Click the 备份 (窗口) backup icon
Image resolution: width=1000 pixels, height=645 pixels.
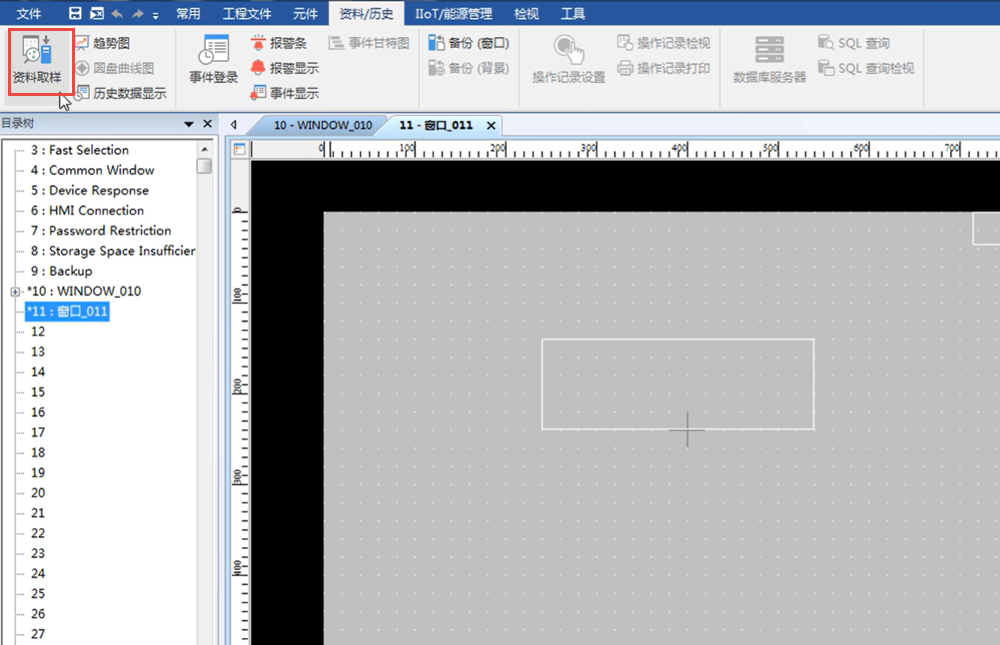pos(468,43)
